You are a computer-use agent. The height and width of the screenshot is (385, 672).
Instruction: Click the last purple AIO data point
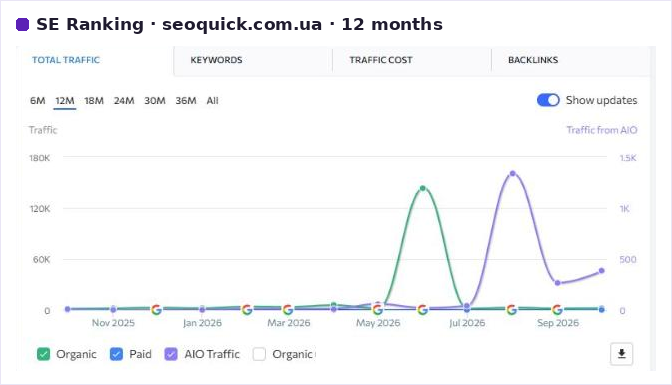(x=602, y=271)
